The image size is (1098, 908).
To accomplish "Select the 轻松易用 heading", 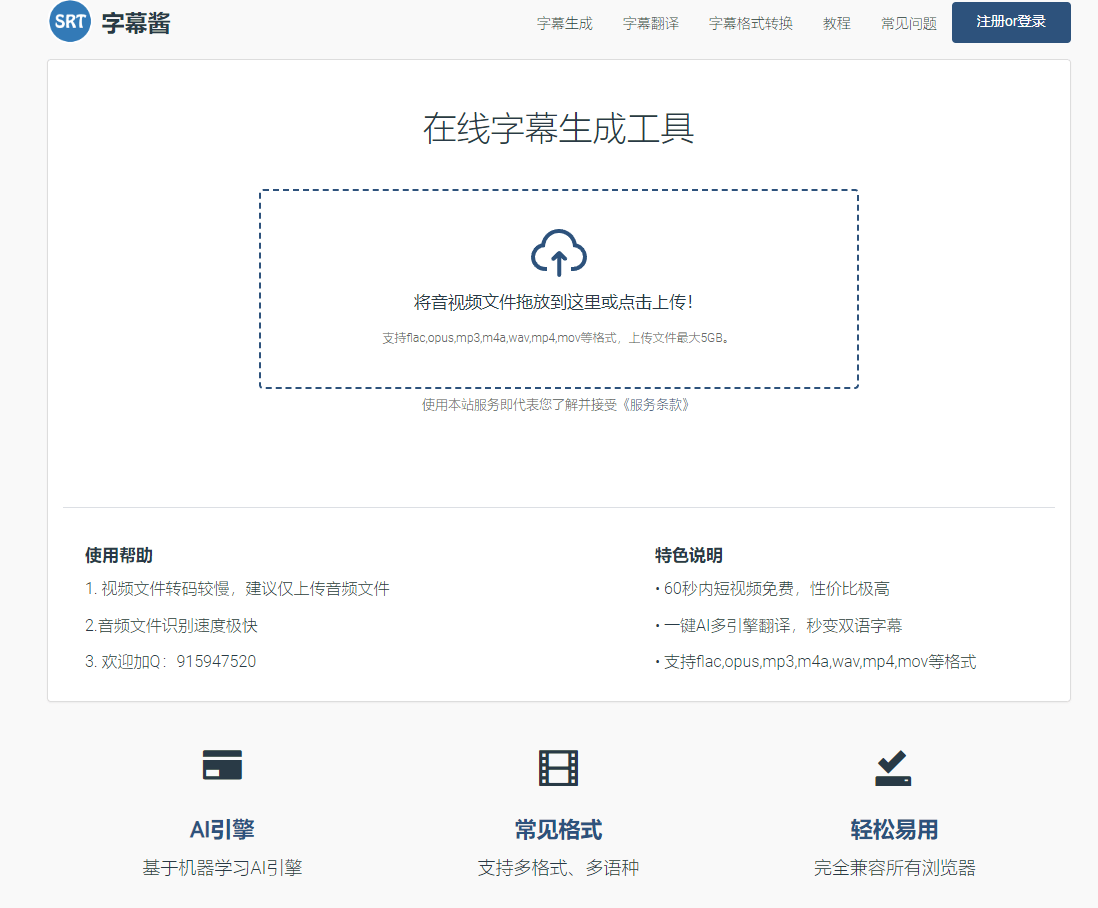I will coord(893,830).
